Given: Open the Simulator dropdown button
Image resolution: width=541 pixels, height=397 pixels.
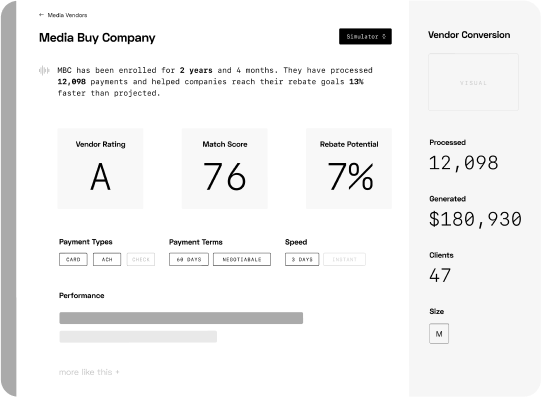Looking at the screenshot, I should point(365,36).
